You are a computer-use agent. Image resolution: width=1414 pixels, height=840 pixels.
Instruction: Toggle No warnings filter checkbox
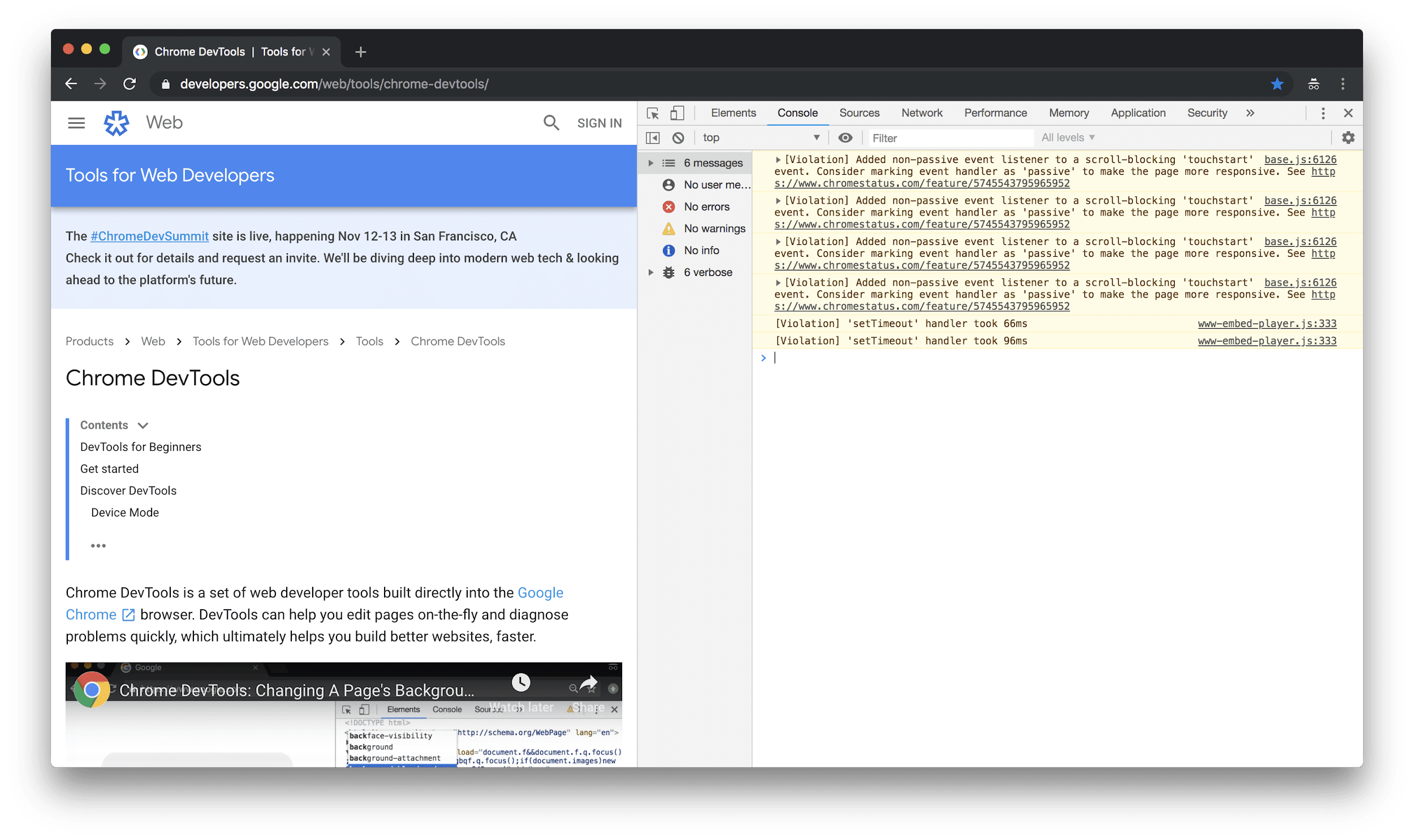[x=714, y=228]
